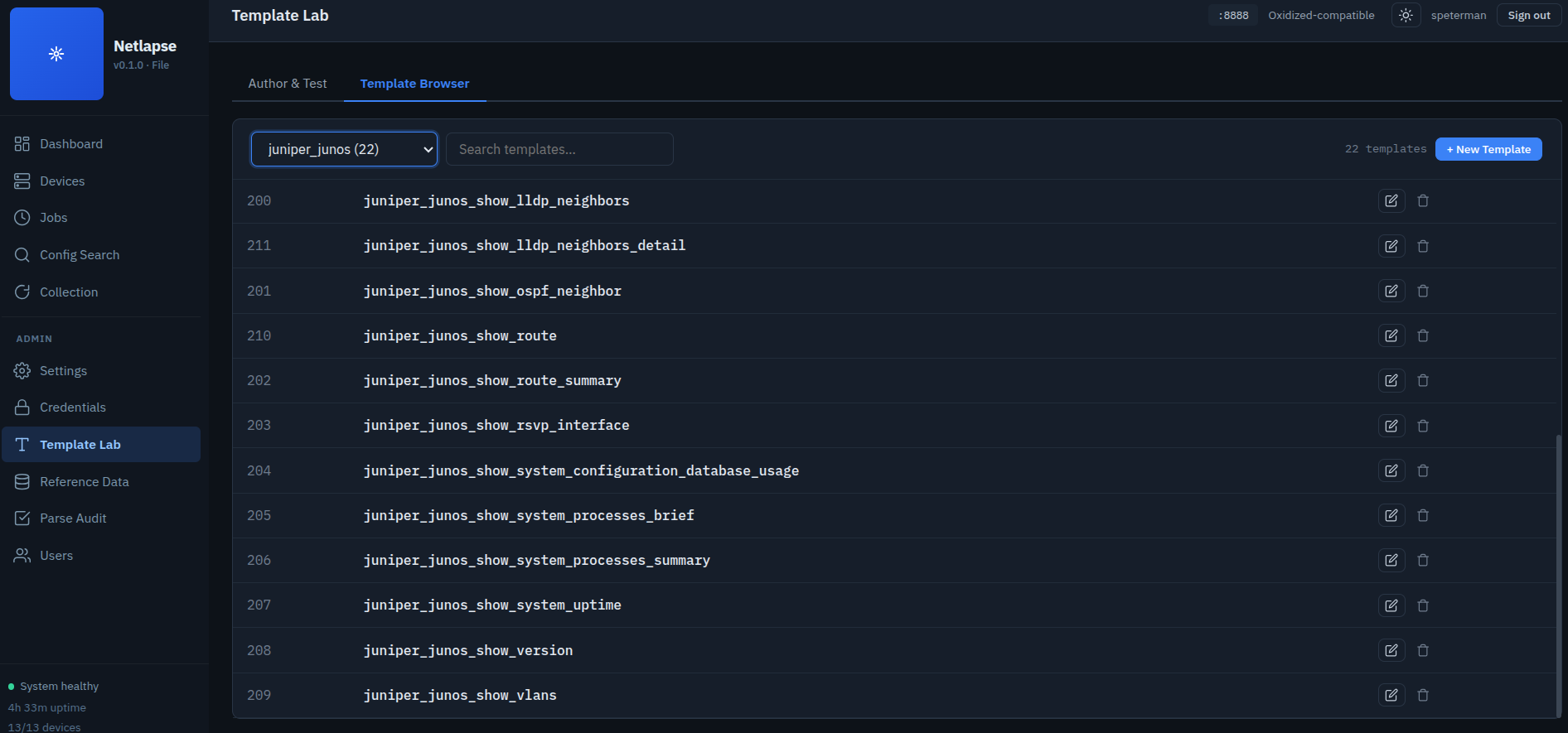Screen dimensions: 1568x733
Task: Edit juniper_junos_show_lldp_neighbors_detail template
Action: [x=1391, y=246]
